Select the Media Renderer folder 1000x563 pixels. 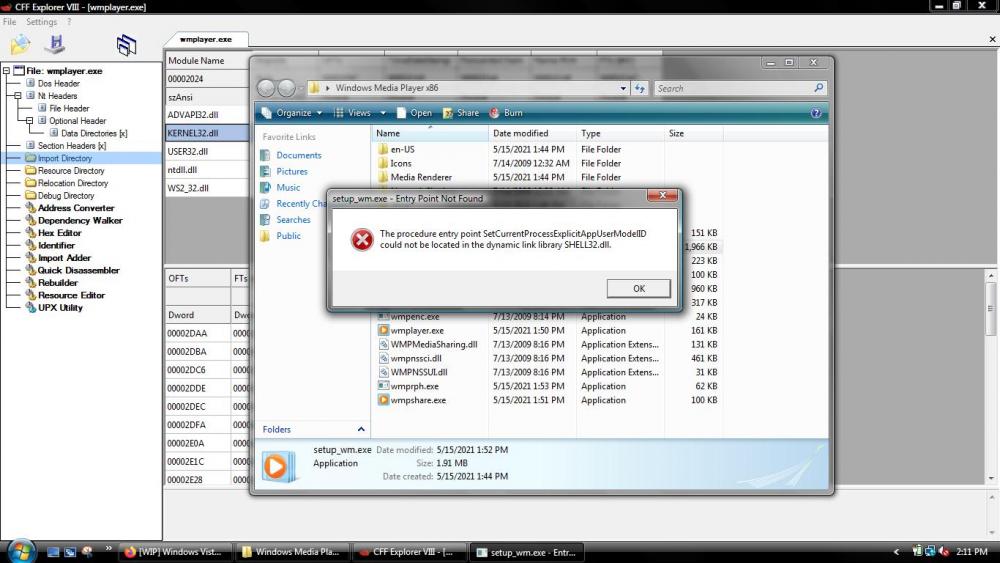point(421,177)
